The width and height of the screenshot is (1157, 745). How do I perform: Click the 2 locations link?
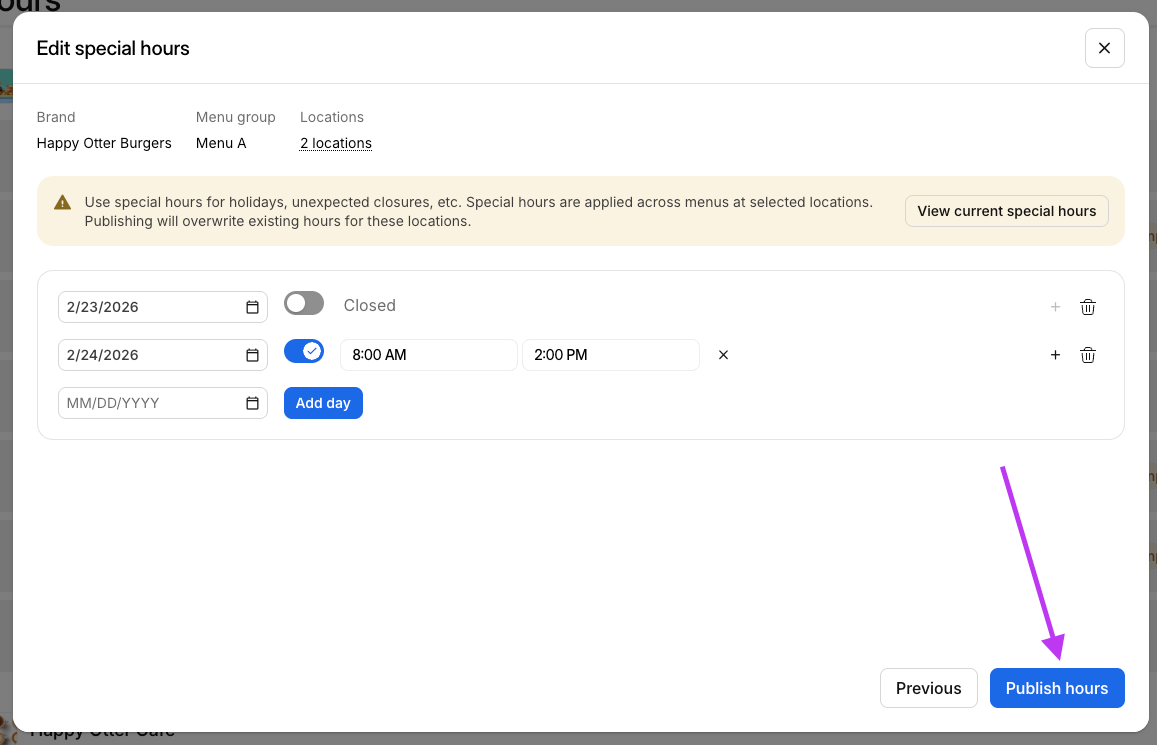click(x=336, y=143)
